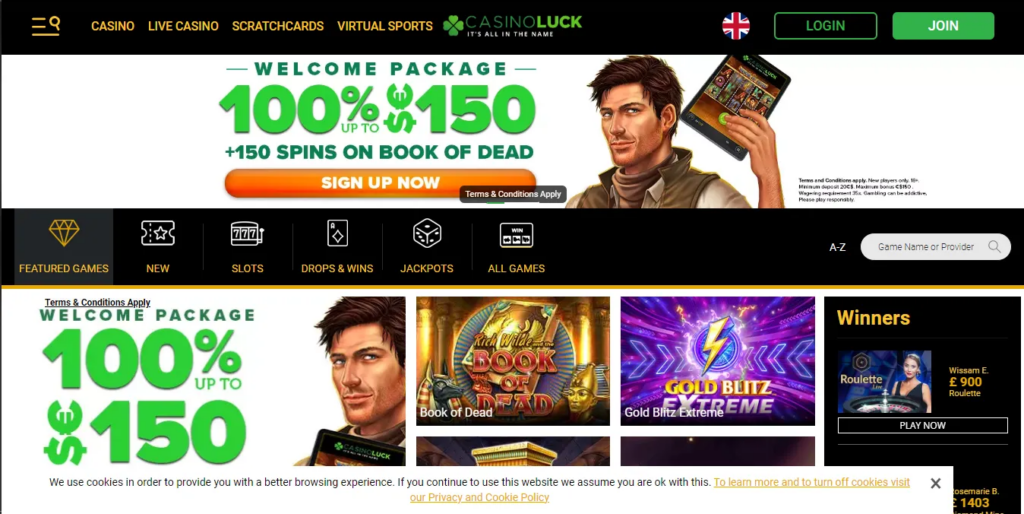Open Virtual Sports menu item
1024x514 pixels.
pyautogui.click(x=385, y=26)
